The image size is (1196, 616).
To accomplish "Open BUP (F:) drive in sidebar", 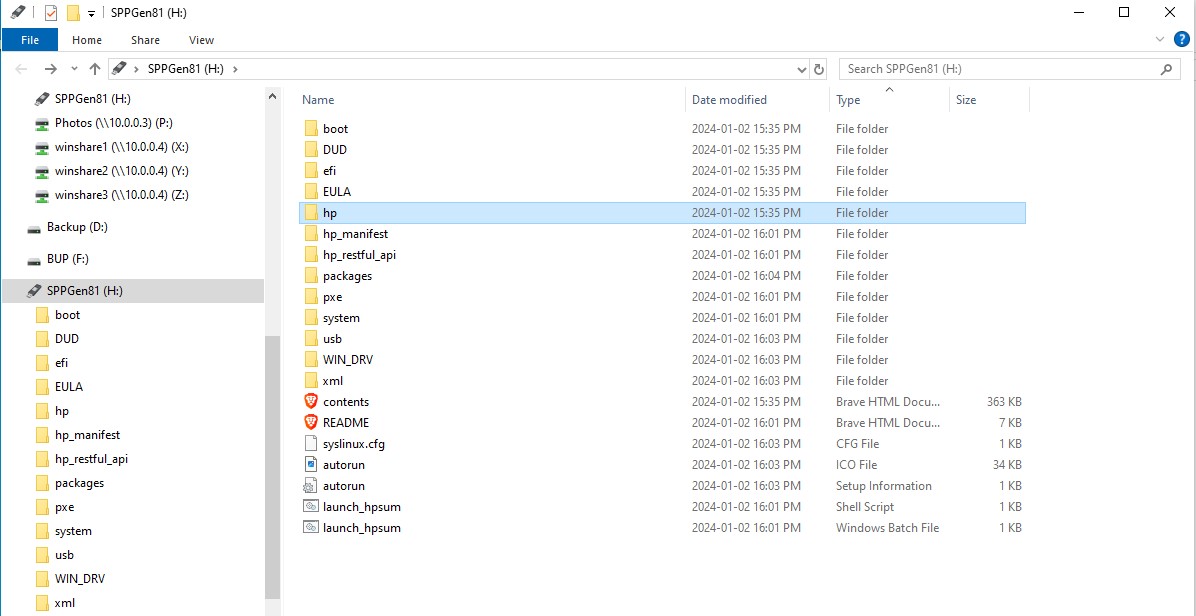I will point(67,259).
